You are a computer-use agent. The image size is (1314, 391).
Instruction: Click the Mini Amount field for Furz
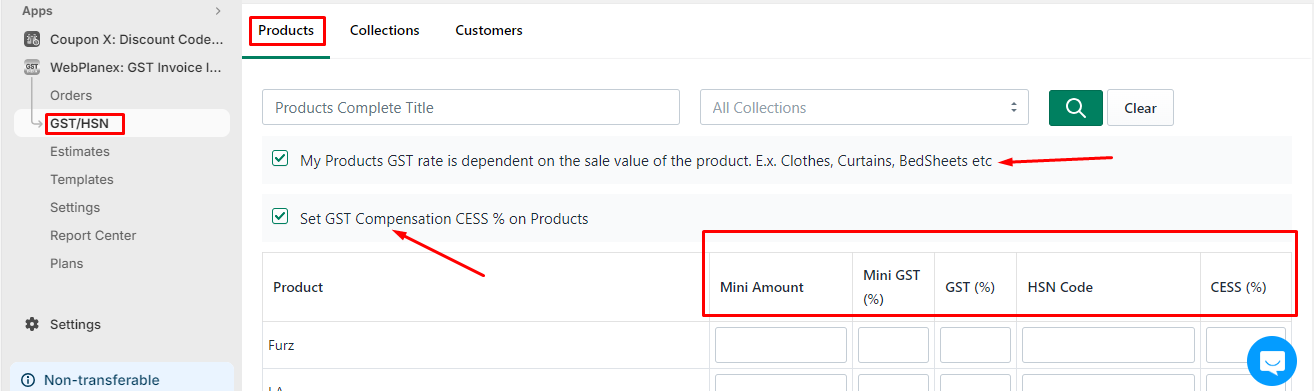pos(781,345)
